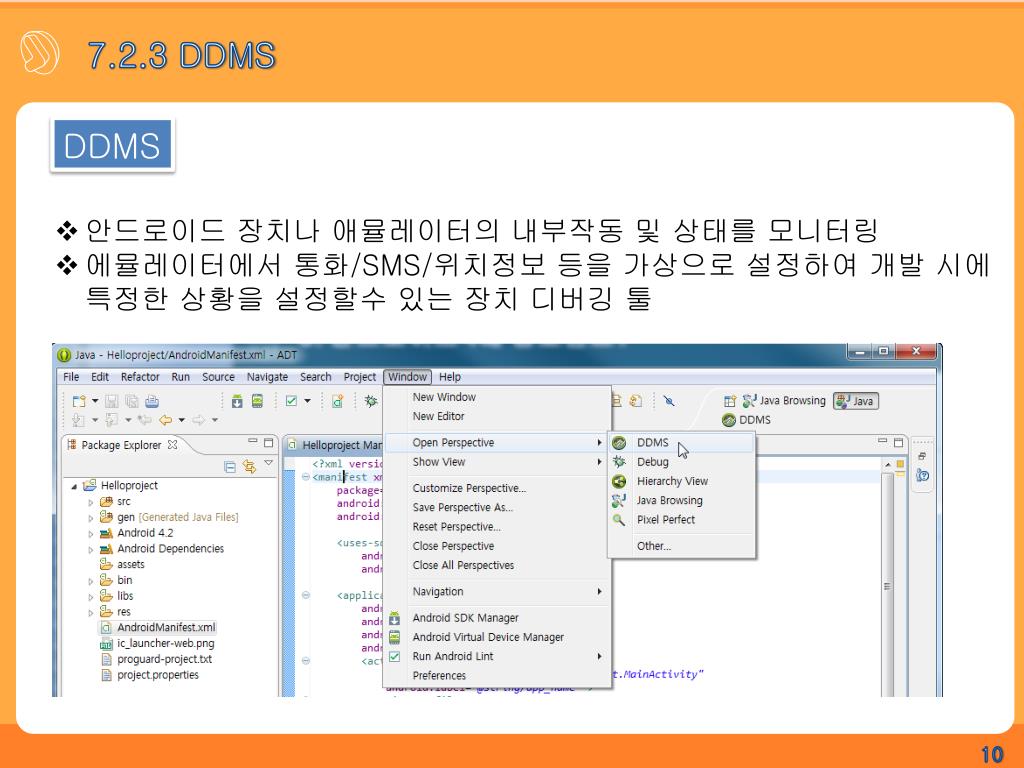The width and height of the screenshot is (1024, 768).
Task: Choose Open Perspective in Window menu
Action: [x=496, y=443]
